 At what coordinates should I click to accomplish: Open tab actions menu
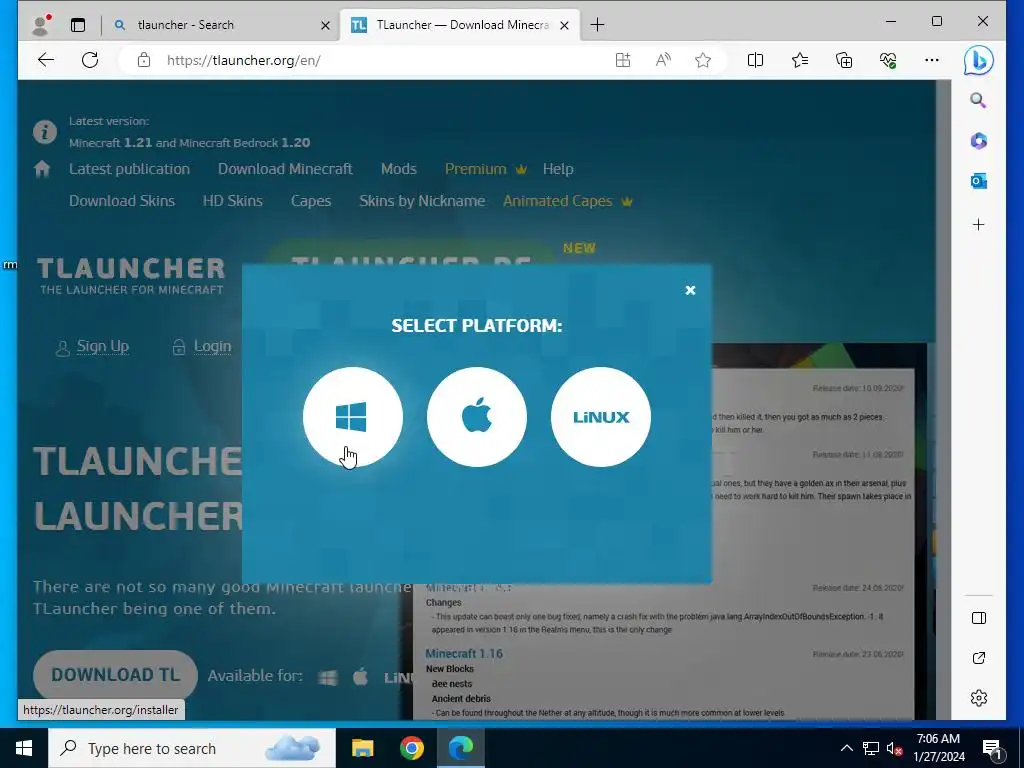click(78, 25)
